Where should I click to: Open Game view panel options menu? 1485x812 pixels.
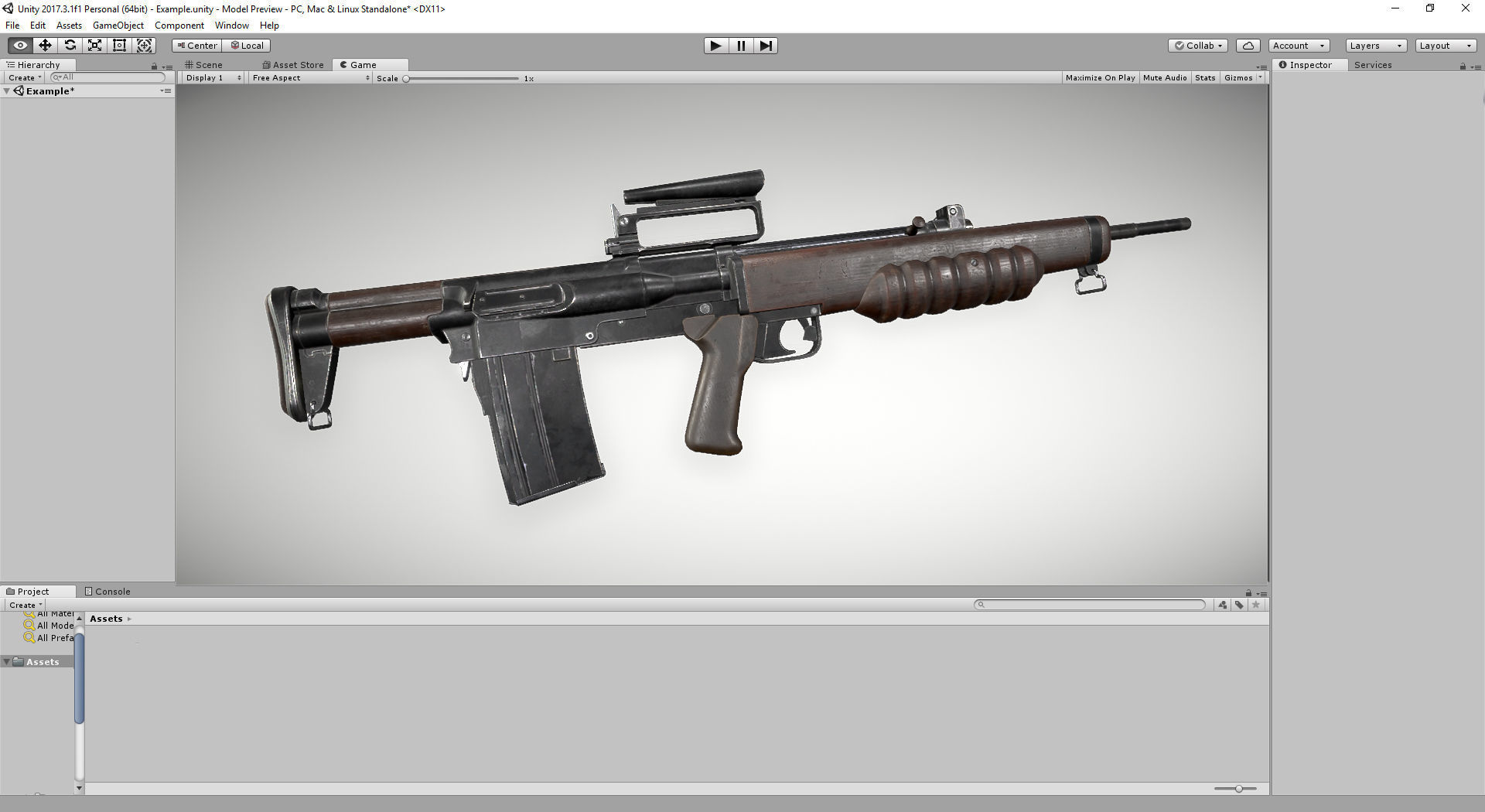(1261, 67)
